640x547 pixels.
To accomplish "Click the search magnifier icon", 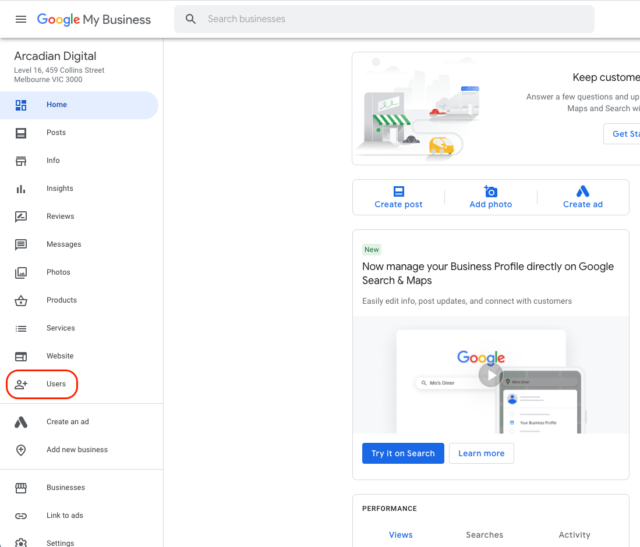I will point(191,19).
